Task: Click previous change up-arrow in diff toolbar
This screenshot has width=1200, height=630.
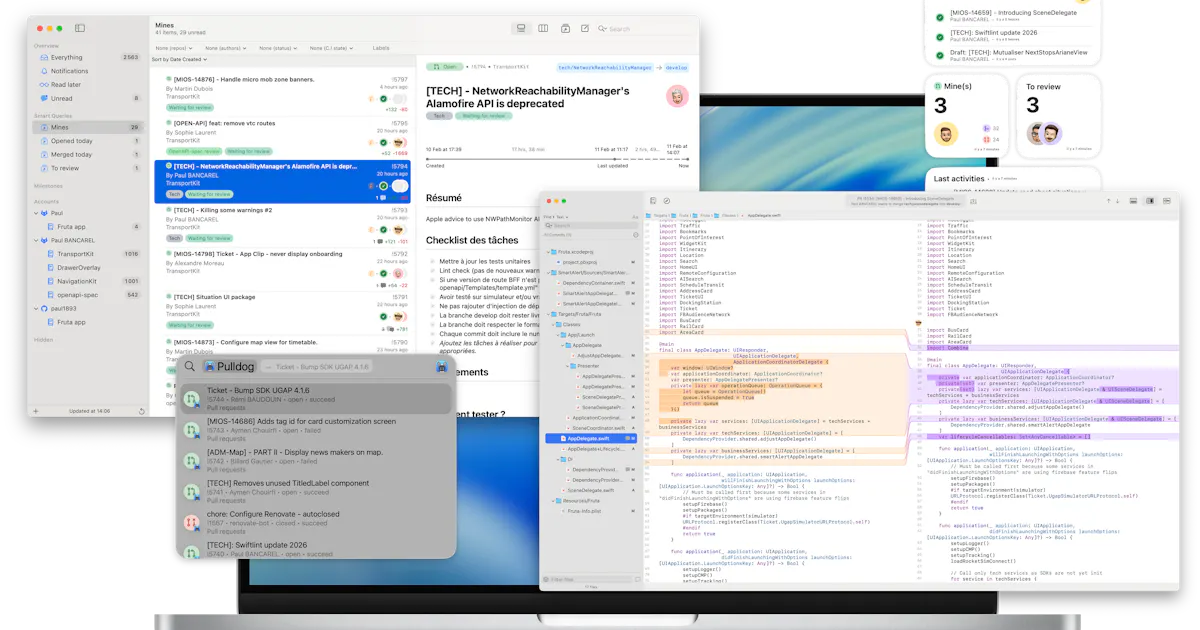Action: pos(1108,201)
